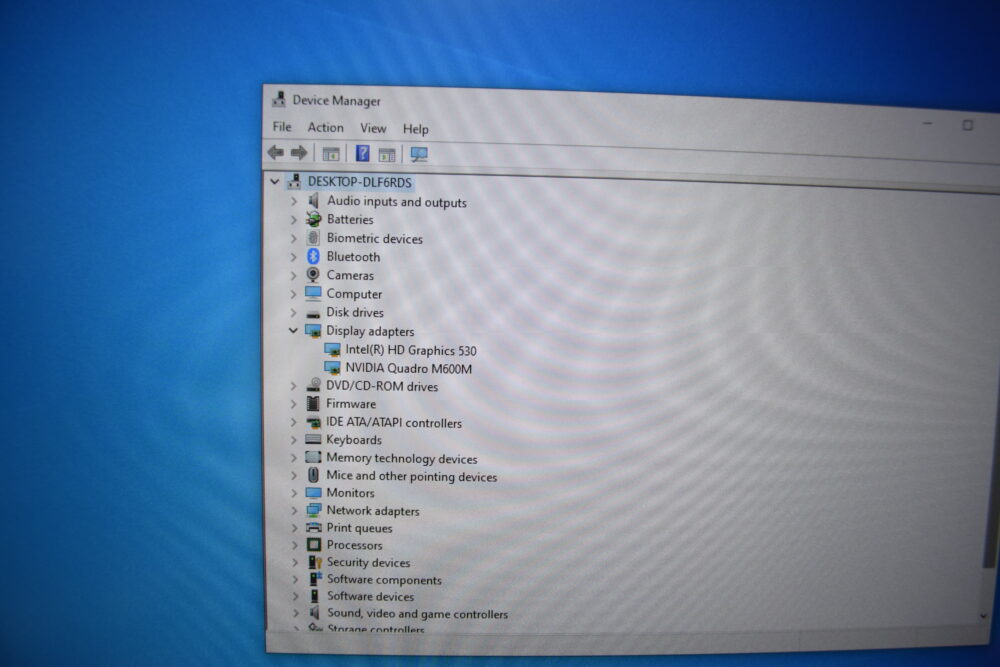Open the File menu
1000x667 pixels.
(x=282, y=127)
